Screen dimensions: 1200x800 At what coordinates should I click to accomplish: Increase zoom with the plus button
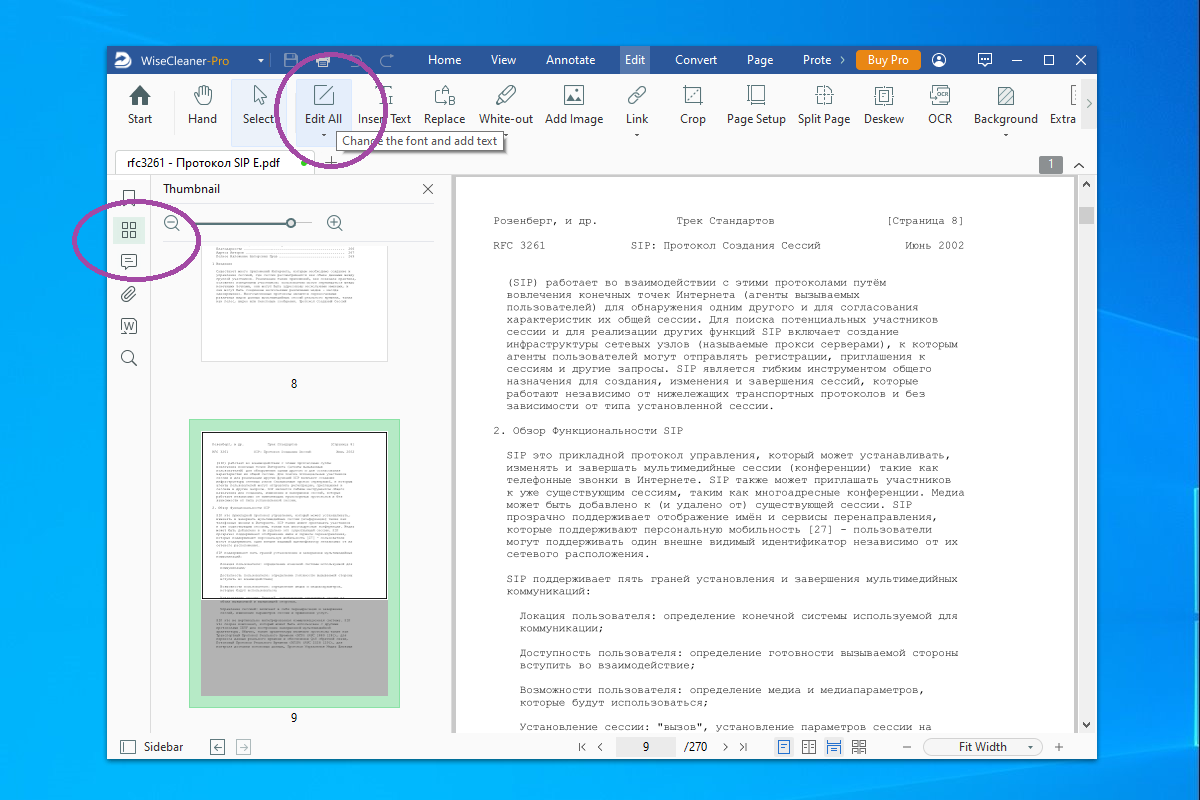1059,747
